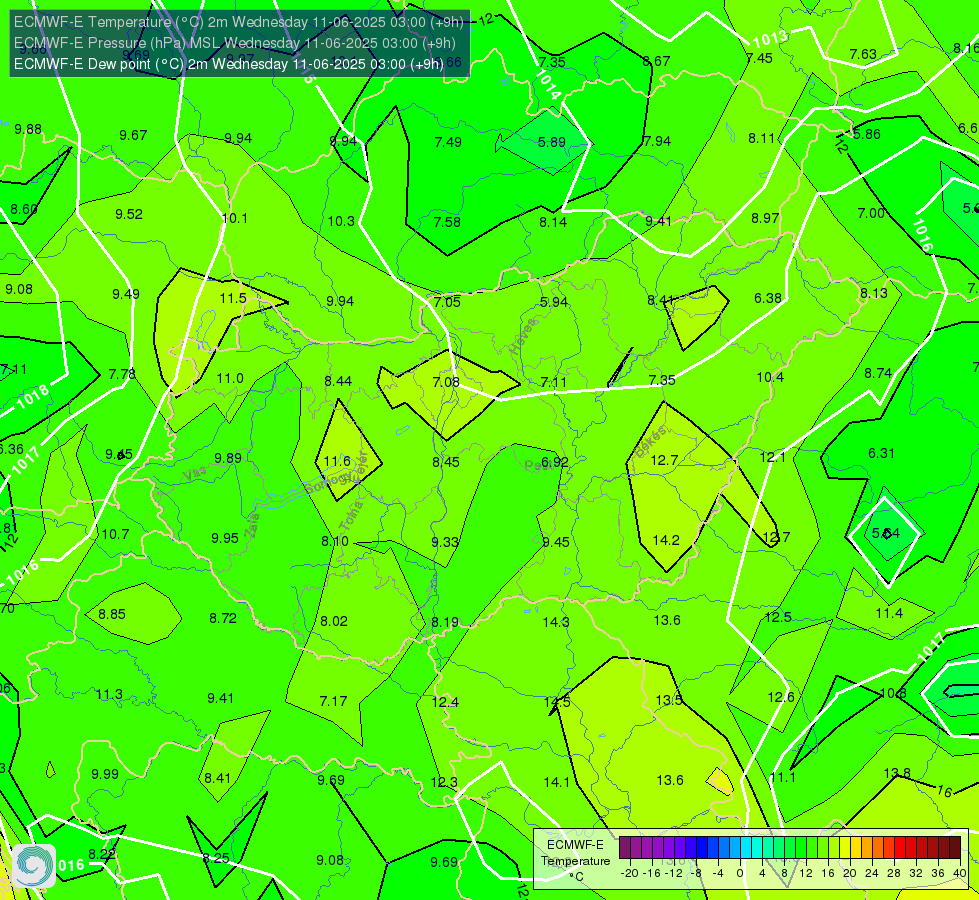Screen dimensions: 979x900
Task: Click the 9.52 dew point value
Action: tap(129, 214)
